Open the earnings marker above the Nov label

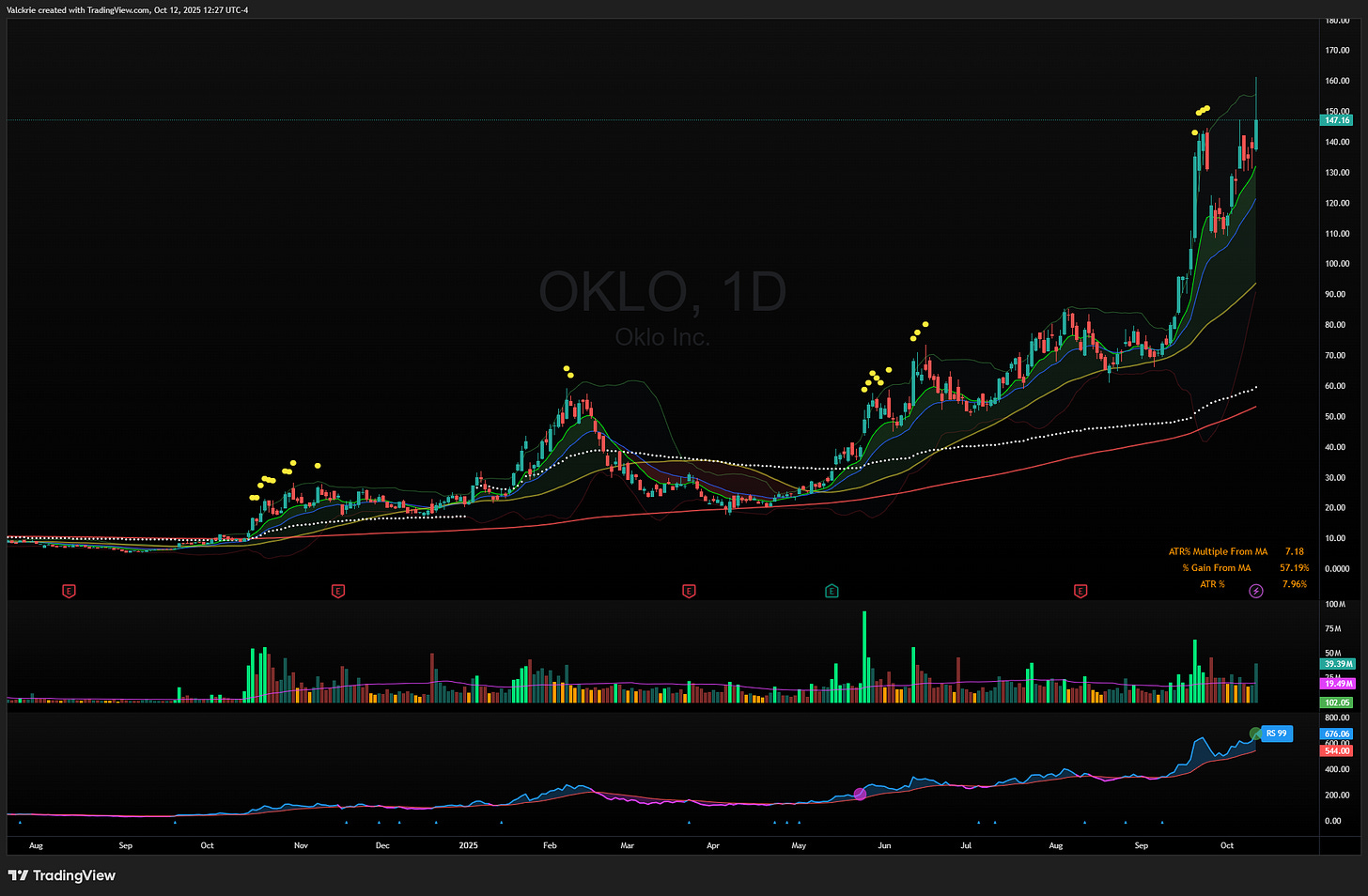click(x=338, y=591)
